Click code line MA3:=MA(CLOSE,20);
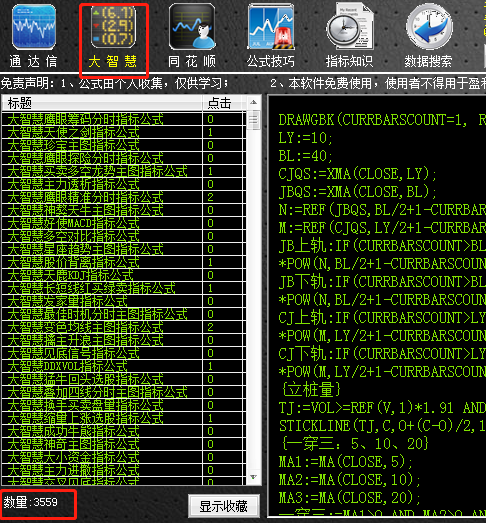The image size is (486, 523). point(349,498)
